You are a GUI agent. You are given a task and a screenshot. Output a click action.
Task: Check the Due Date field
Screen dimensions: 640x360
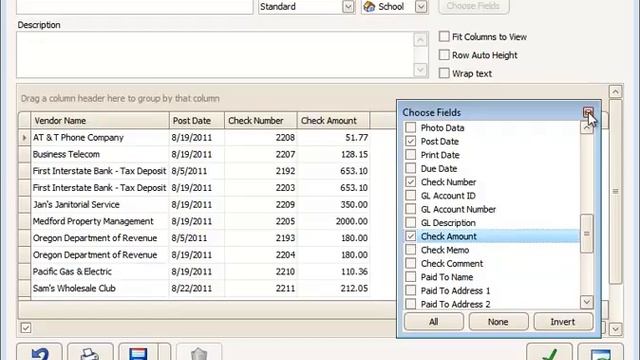coord(411,168)
